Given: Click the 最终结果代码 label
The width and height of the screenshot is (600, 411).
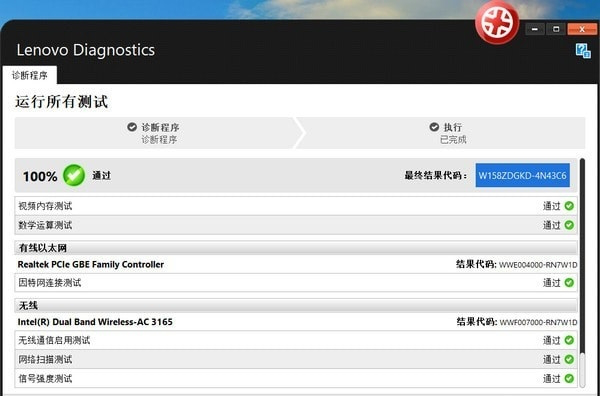Looking at the screenshot, I should (436, 176).
